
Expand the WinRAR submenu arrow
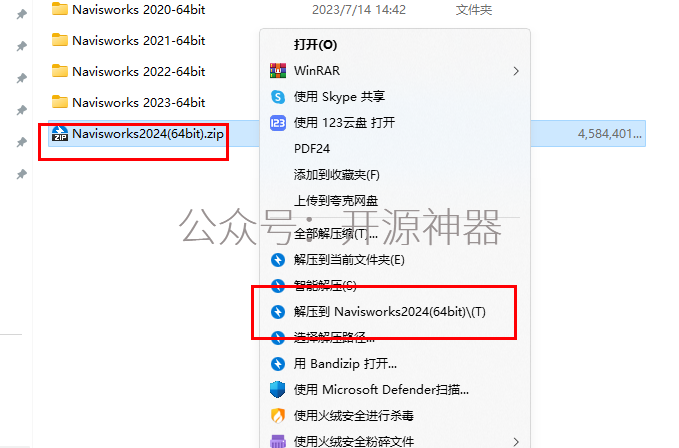click(x=516, y=71)
